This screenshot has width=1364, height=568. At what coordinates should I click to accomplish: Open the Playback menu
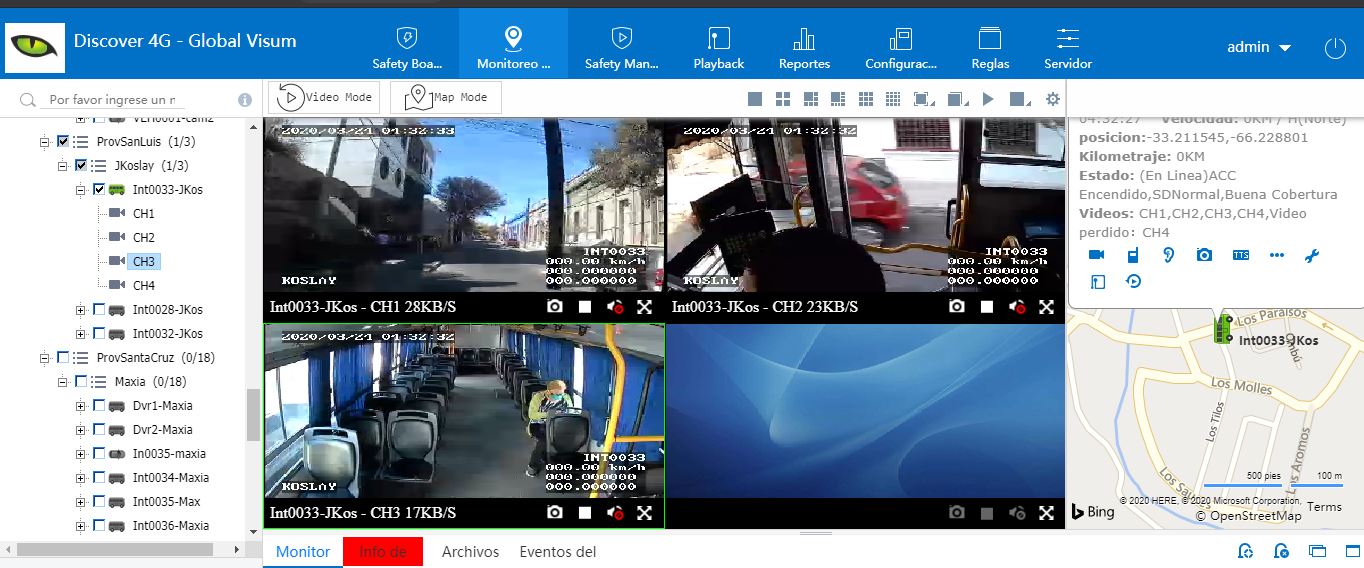(718, 47)
